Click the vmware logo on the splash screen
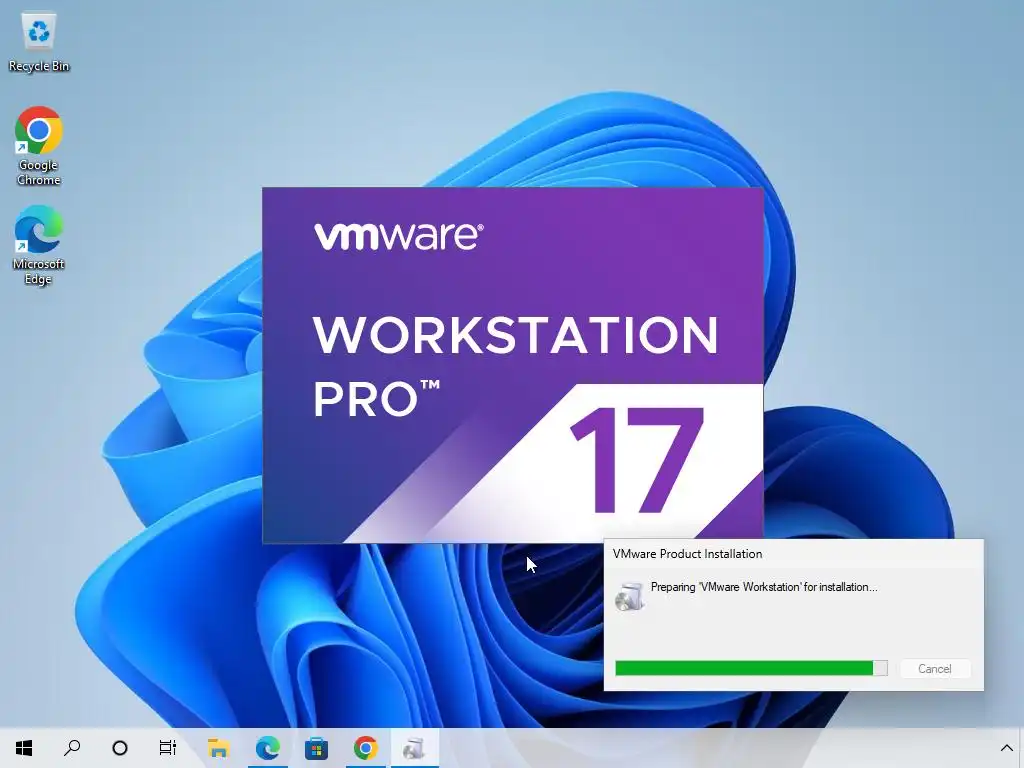Image resolution: width=1024 pixels, height=768 pixels. click(x=398, y=236)
